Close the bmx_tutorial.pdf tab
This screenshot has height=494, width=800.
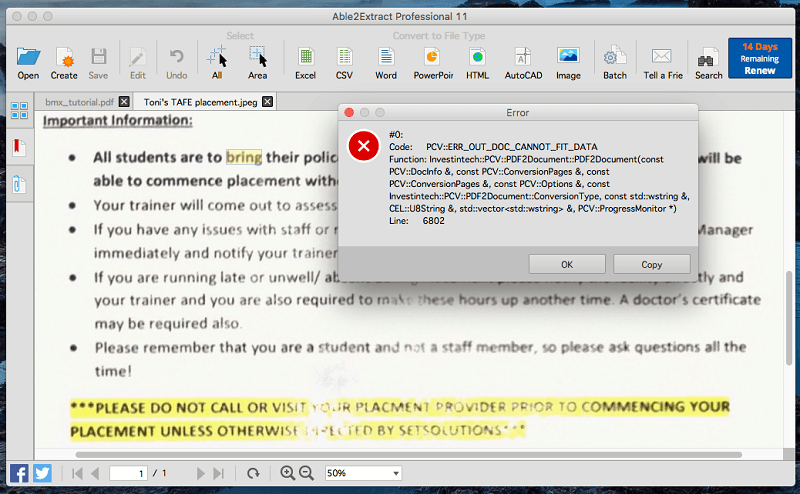[124, 102]
